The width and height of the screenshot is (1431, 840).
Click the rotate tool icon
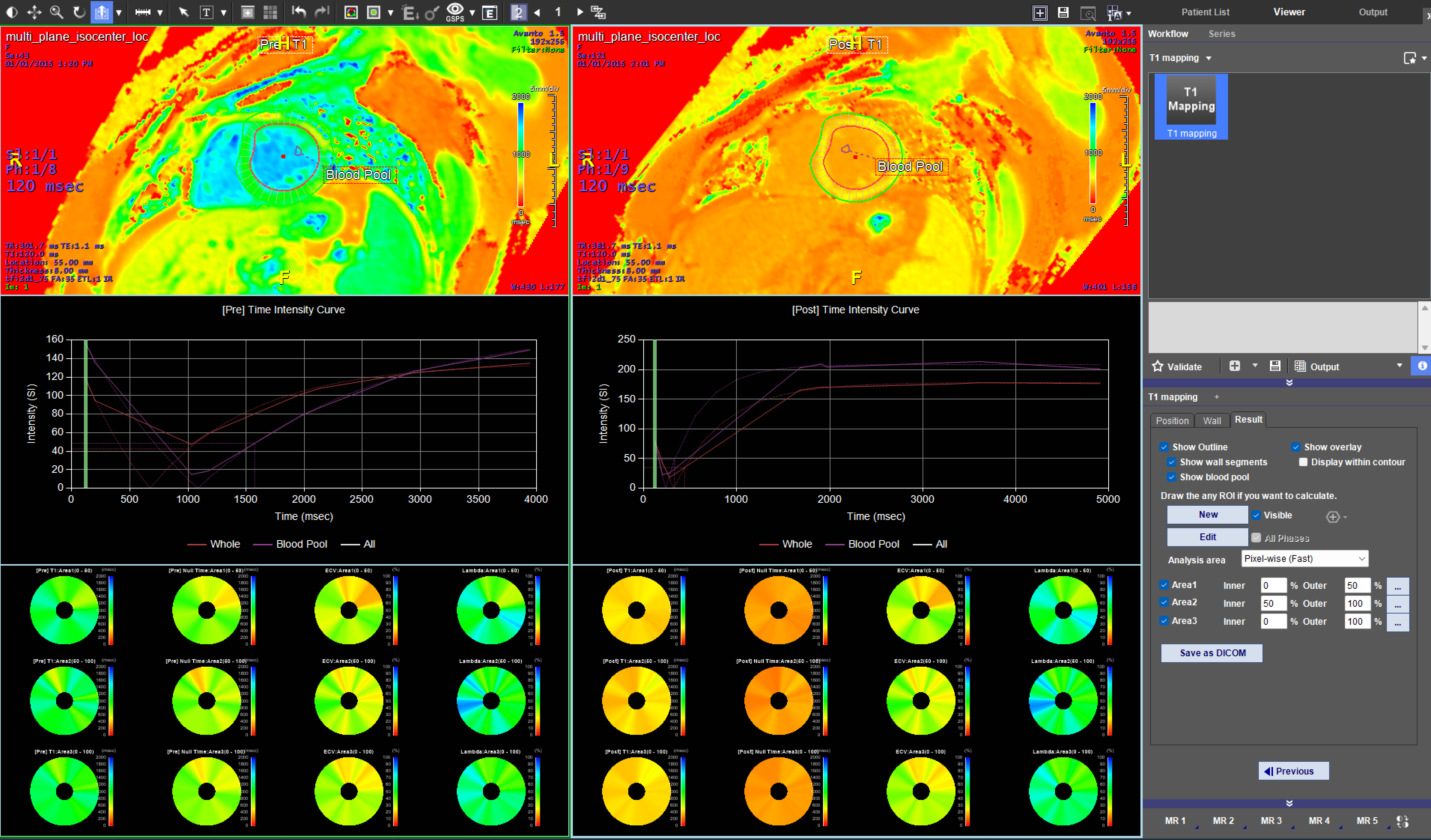(79, 12)
